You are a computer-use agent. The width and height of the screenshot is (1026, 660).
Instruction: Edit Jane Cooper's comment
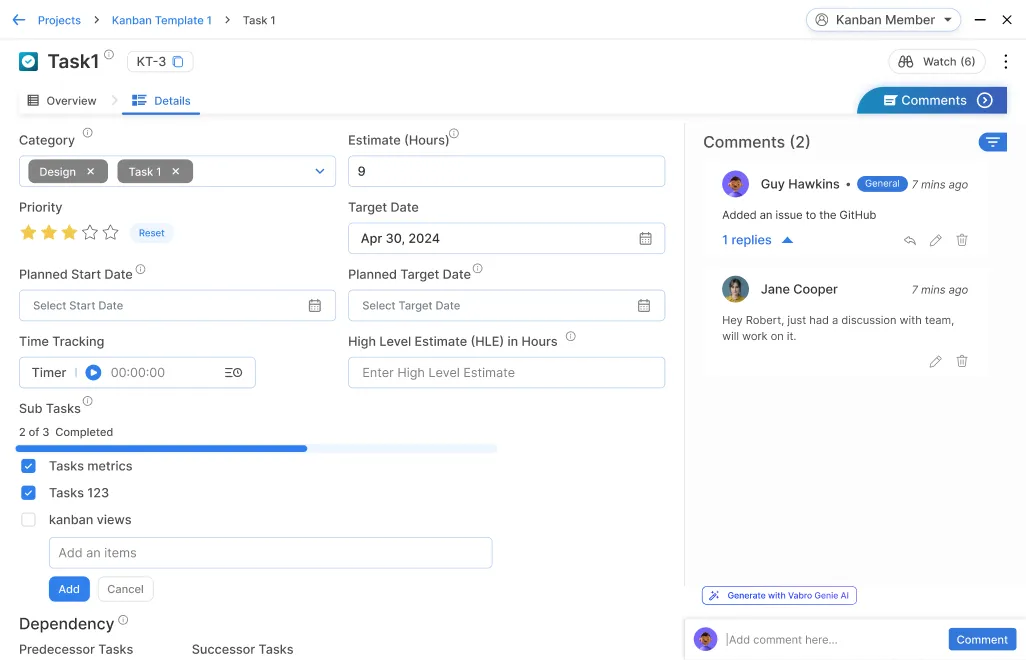[x=935, y=361]
